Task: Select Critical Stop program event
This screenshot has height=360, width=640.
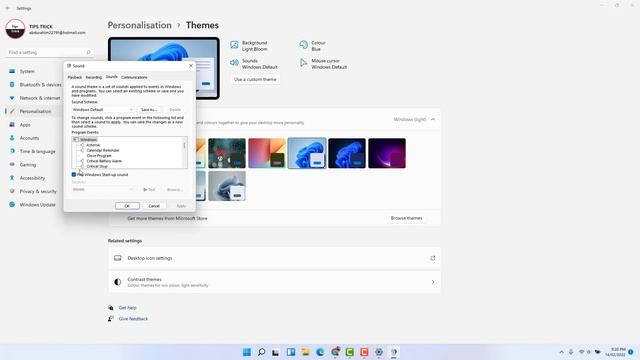Action: tap(97, 166)
